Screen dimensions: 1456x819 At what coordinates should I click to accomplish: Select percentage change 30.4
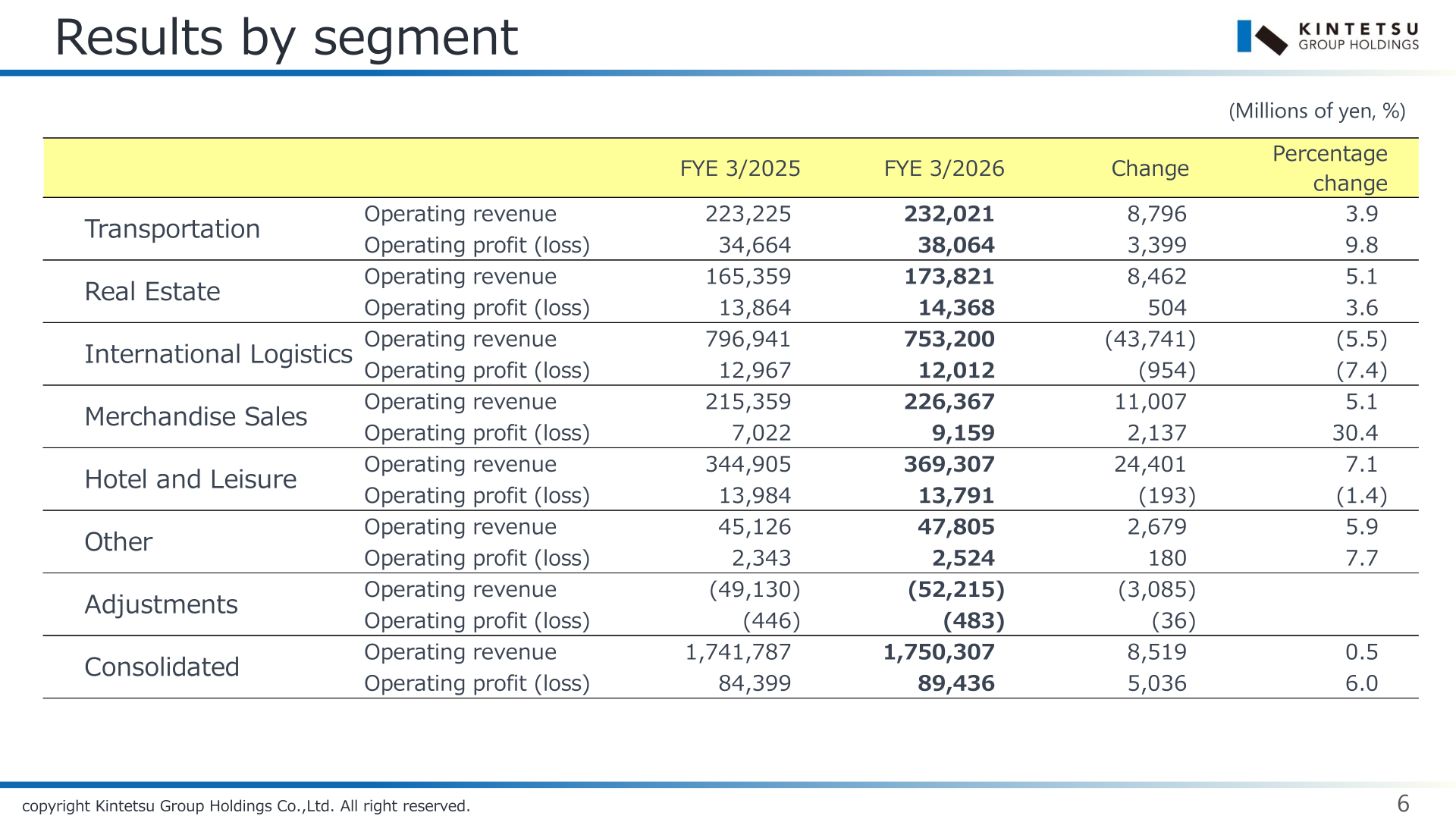(1356, 433)
